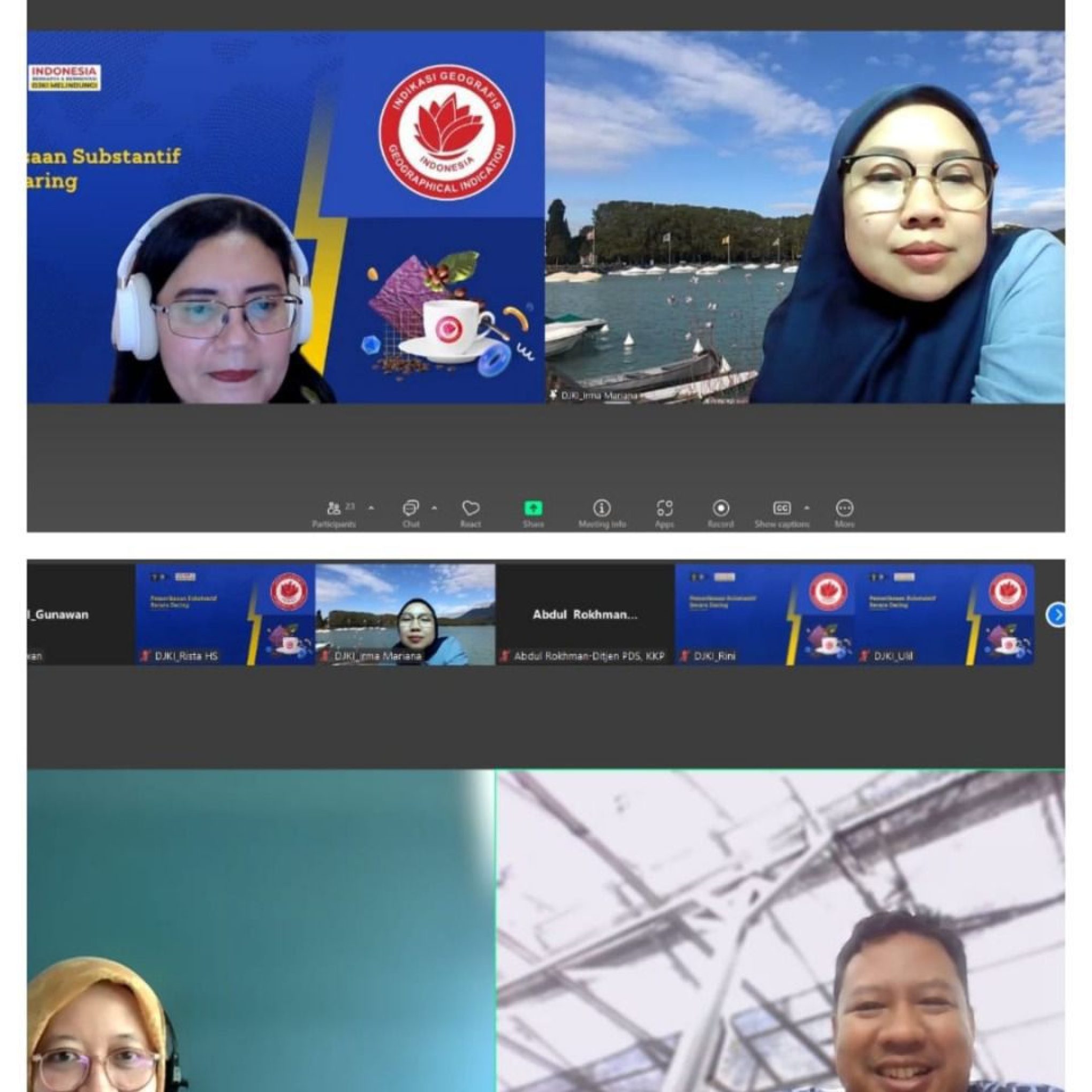Go to next page of participant thumbnails
Image resolution: width=1092 pixels, height=1092 pixels.
click(x=1056, y=615)
